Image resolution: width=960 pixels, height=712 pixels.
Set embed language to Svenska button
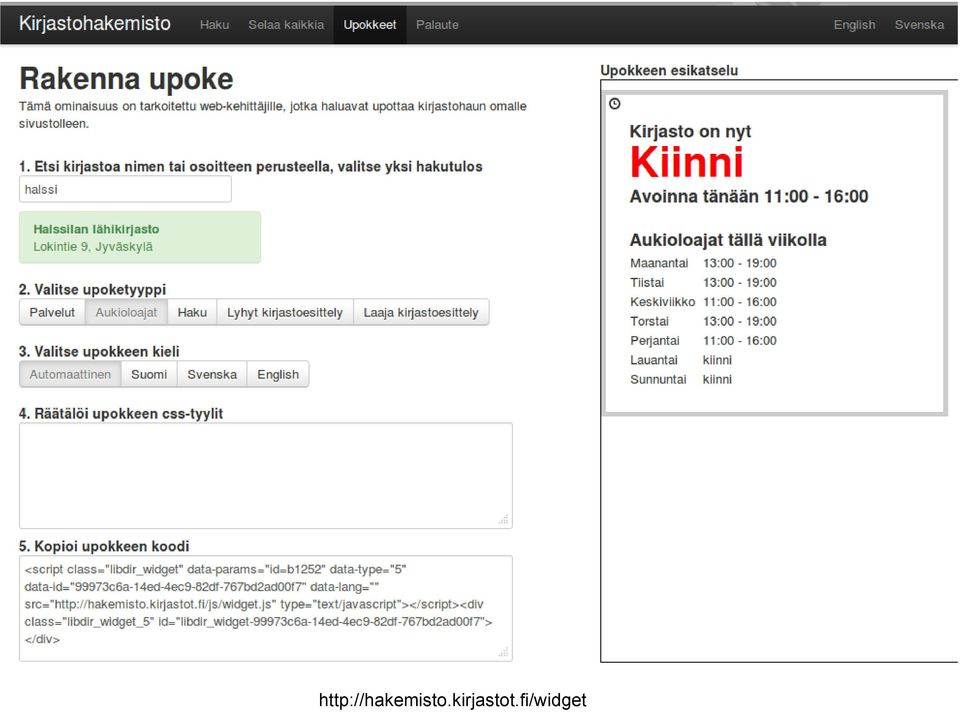click(212, 374)
